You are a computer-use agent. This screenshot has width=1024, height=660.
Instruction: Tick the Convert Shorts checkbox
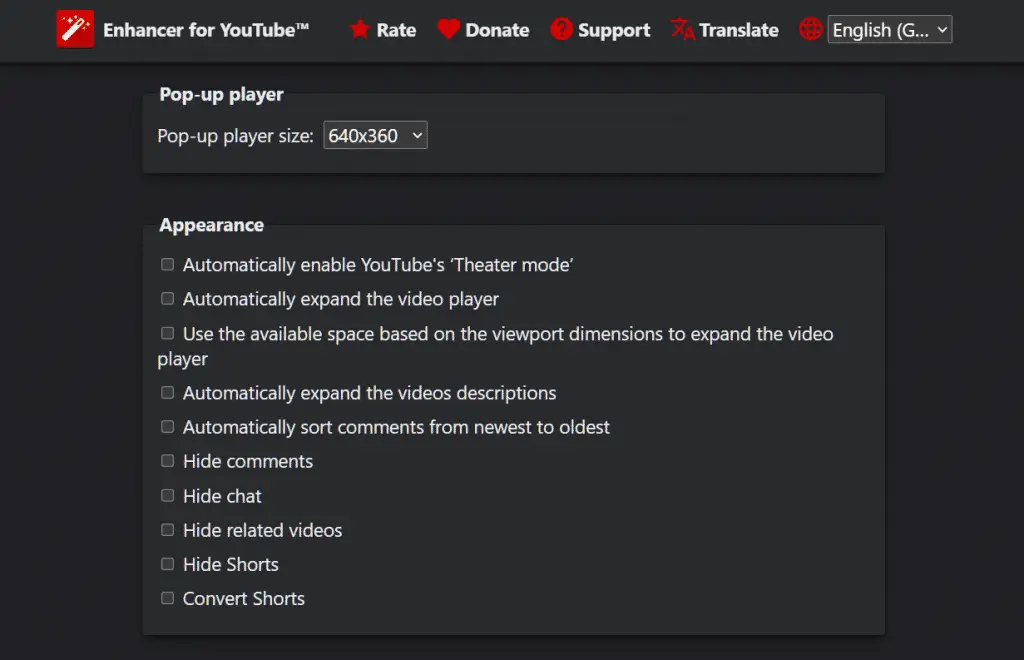pyautogui.click(x=168, y=598)
